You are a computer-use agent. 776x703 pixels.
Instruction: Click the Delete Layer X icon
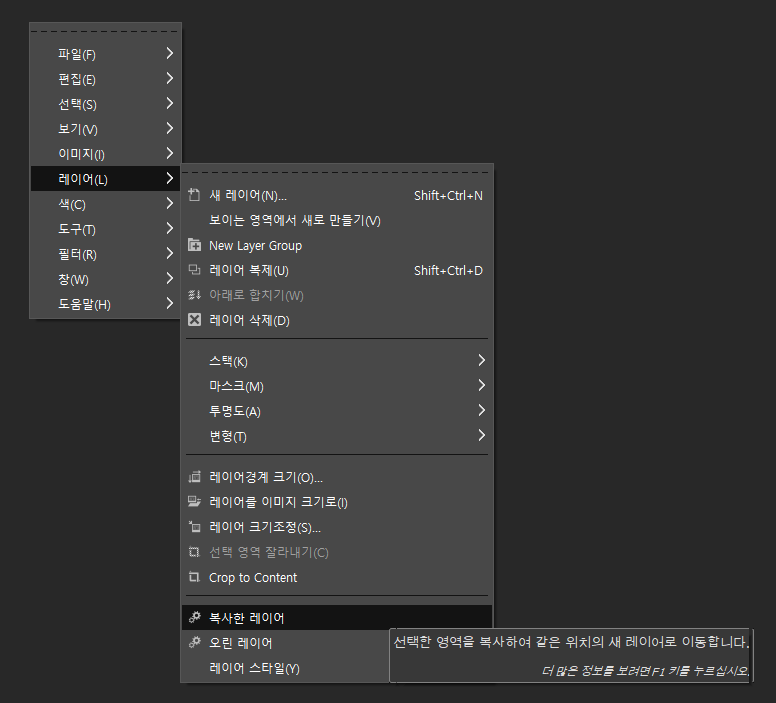pyautogui.click(x=194, y=320)
